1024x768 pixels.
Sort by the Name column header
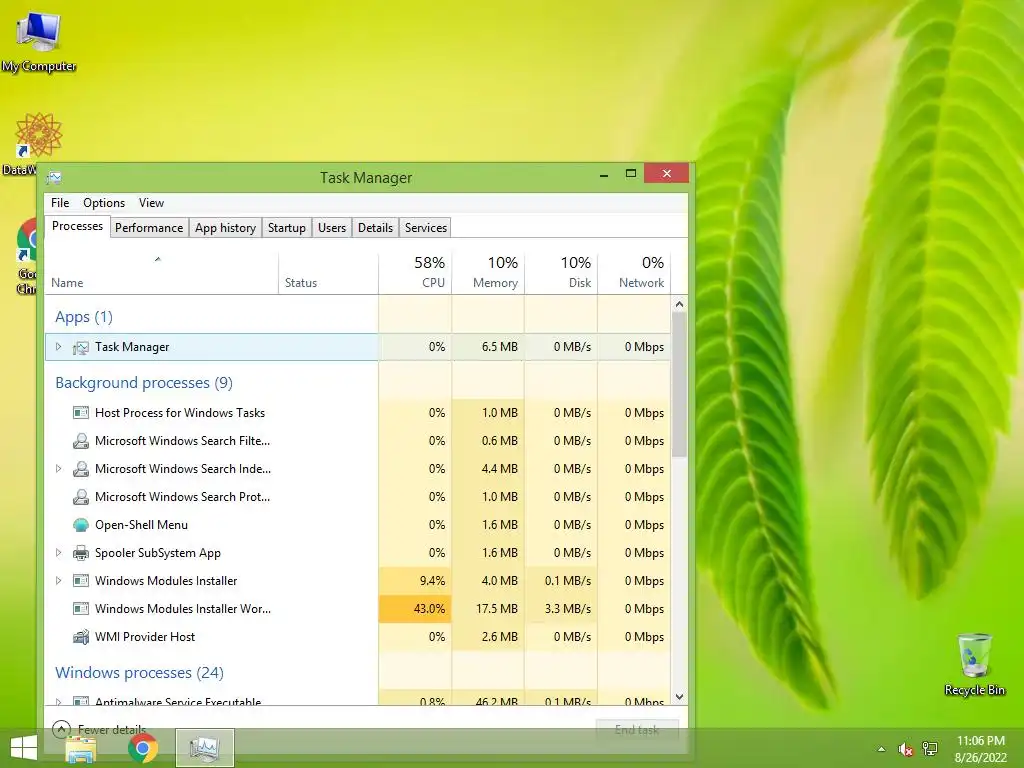(x=162, y=272)
